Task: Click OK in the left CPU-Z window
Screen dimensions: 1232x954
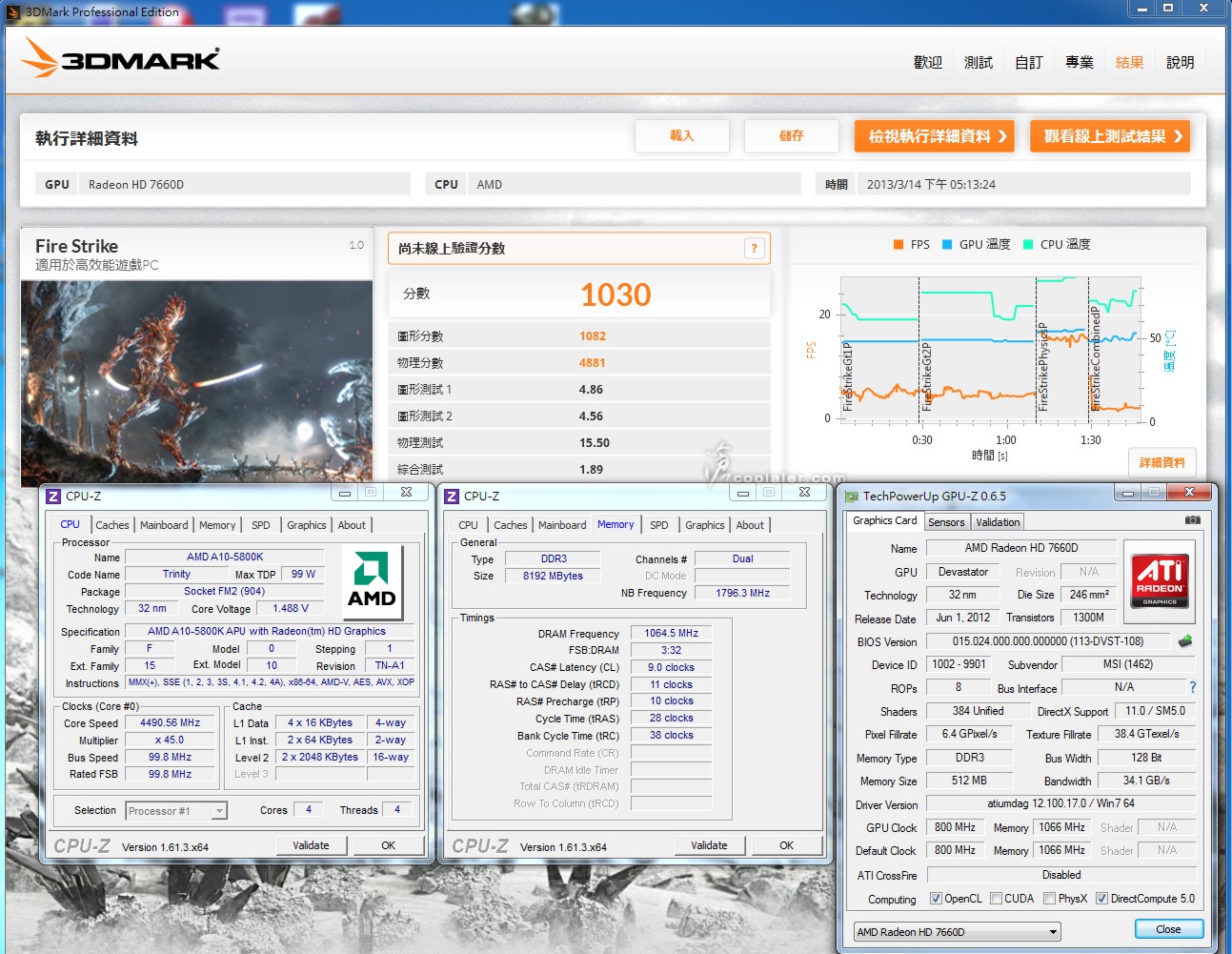Action: pyautogui.click(x=389, y=845)
